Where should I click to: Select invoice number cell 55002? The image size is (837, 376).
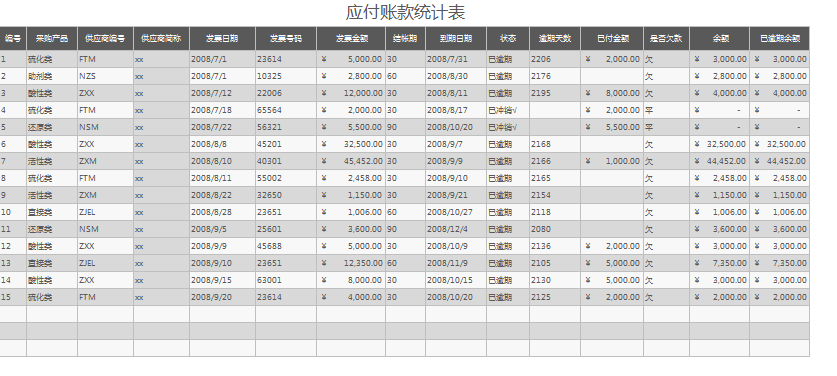(286, 178)
